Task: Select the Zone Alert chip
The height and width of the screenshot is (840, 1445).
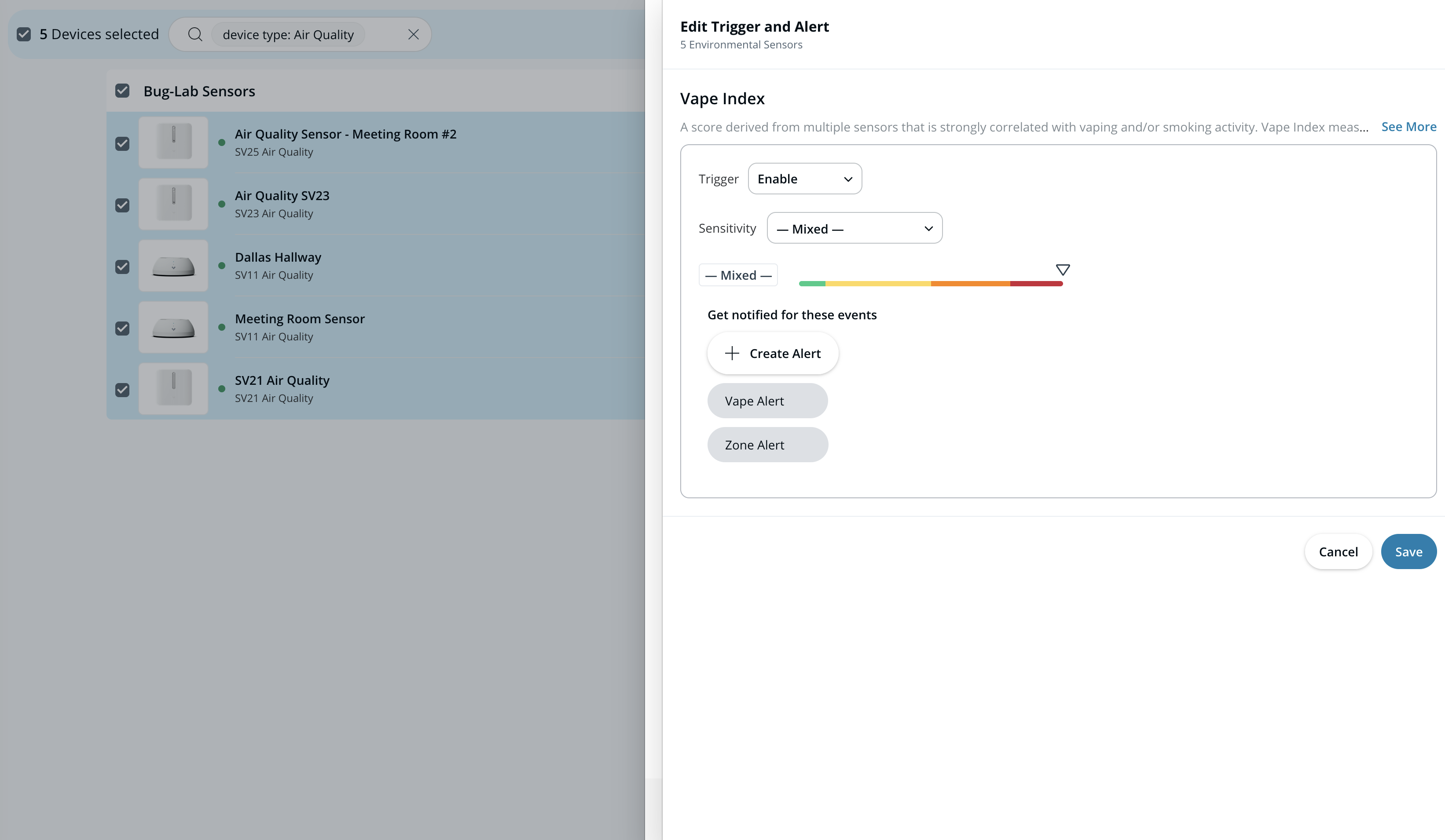Action: (x=767, y=445)
